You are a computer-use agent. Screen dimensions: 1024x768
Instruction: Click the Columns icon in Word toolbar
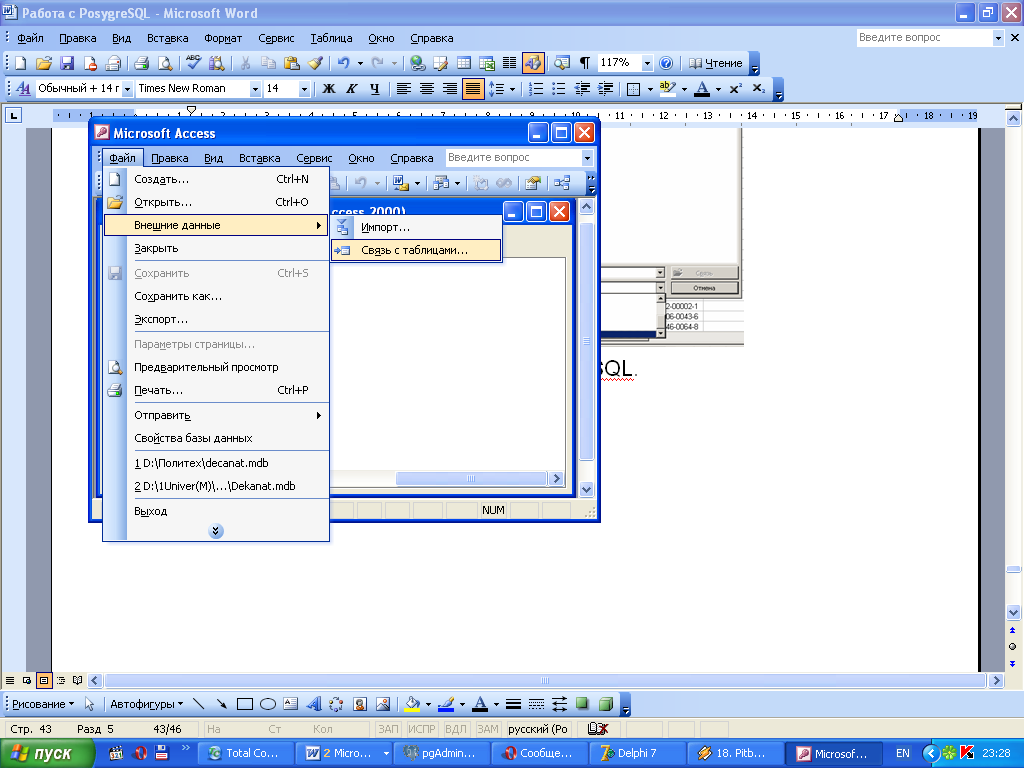coord(509,63)
